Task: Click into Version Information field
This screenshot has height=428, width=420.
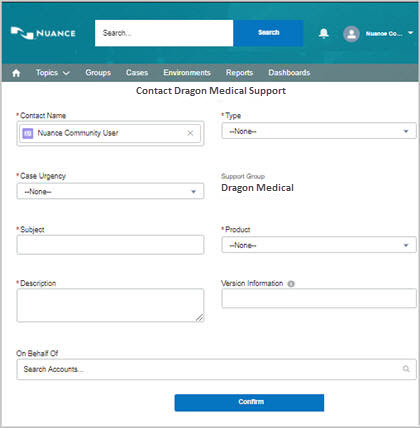Action: click(x=319, y=298)
